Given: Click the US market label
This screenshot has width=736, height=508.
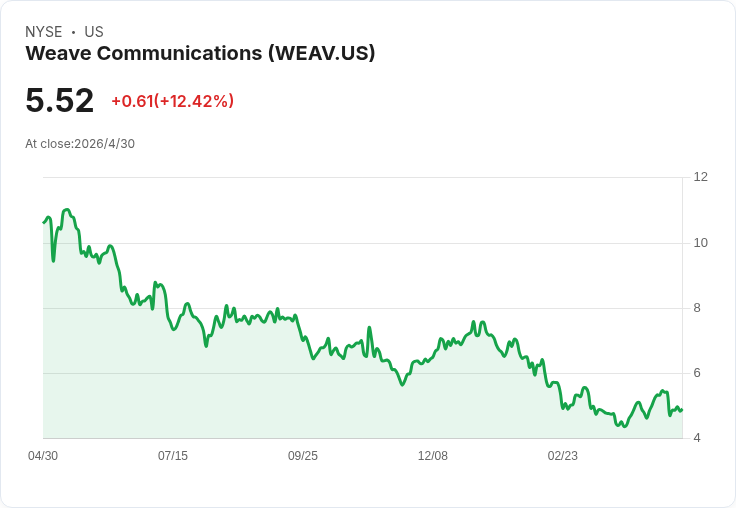Looking at the screenshot, I should click(x=94, y=32).
